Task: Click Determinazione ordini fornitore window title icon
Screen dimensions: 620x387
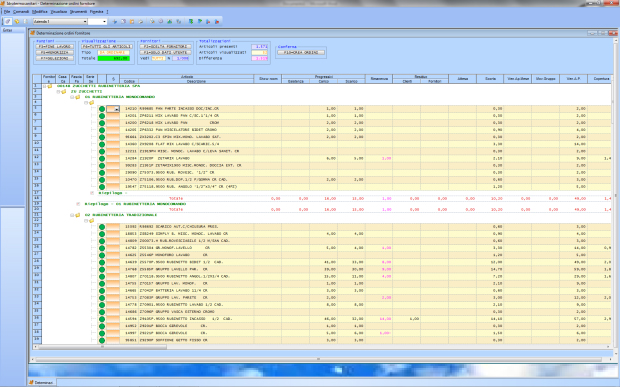Action: click(33, 33)
